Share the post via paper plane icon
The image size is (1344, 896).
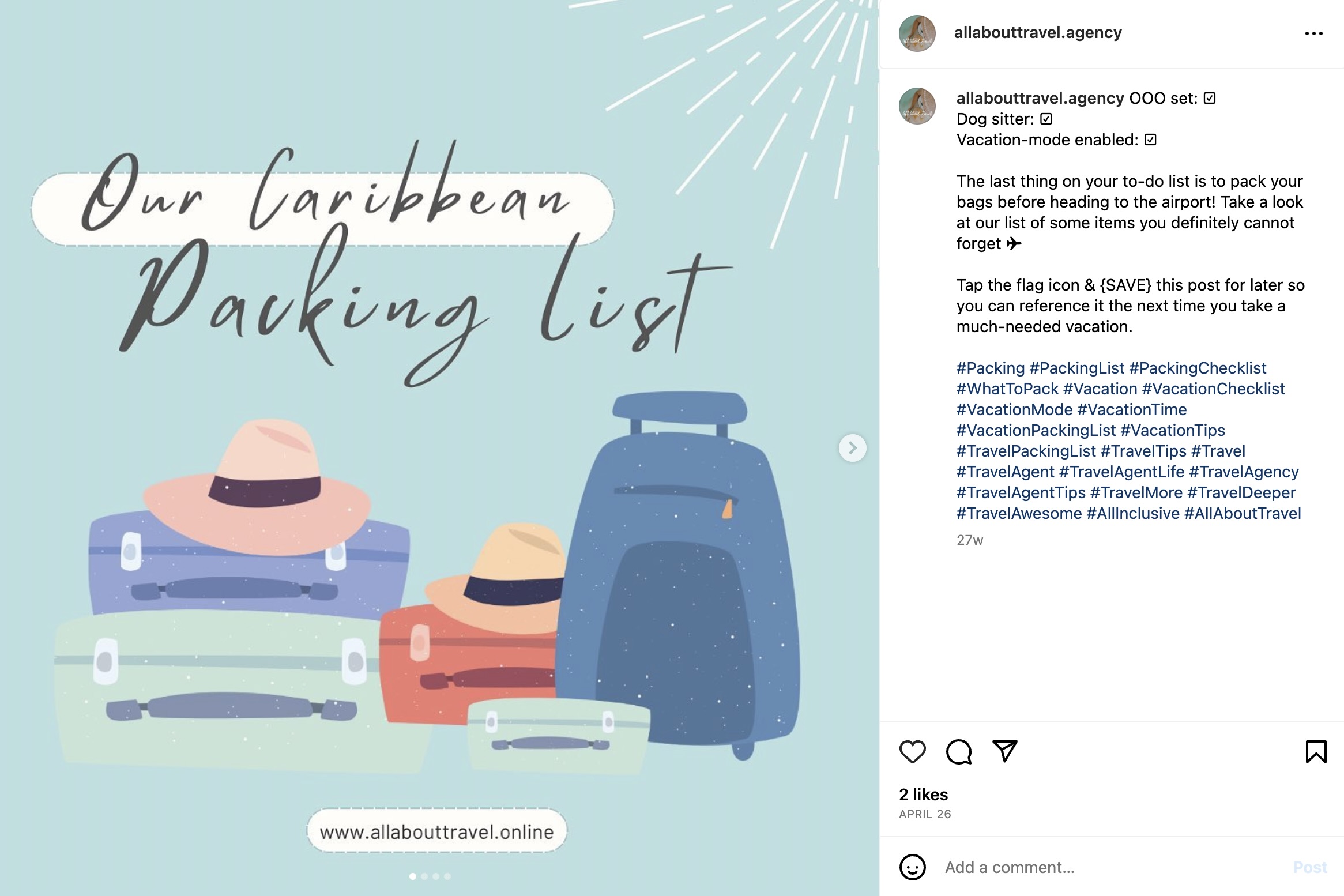coord(1004,751)
